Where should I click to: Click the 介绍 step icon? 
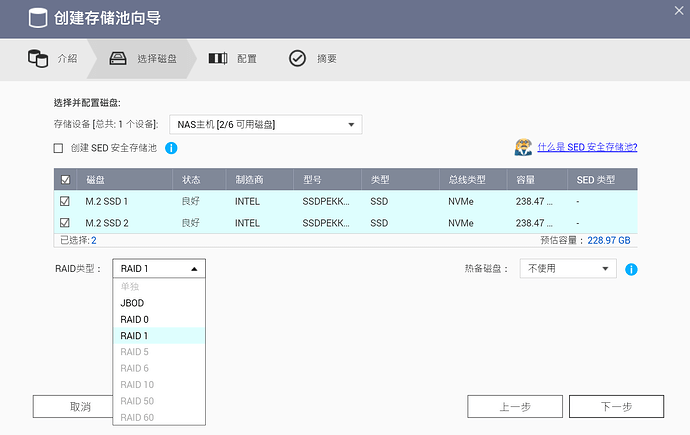coord(37,58)
